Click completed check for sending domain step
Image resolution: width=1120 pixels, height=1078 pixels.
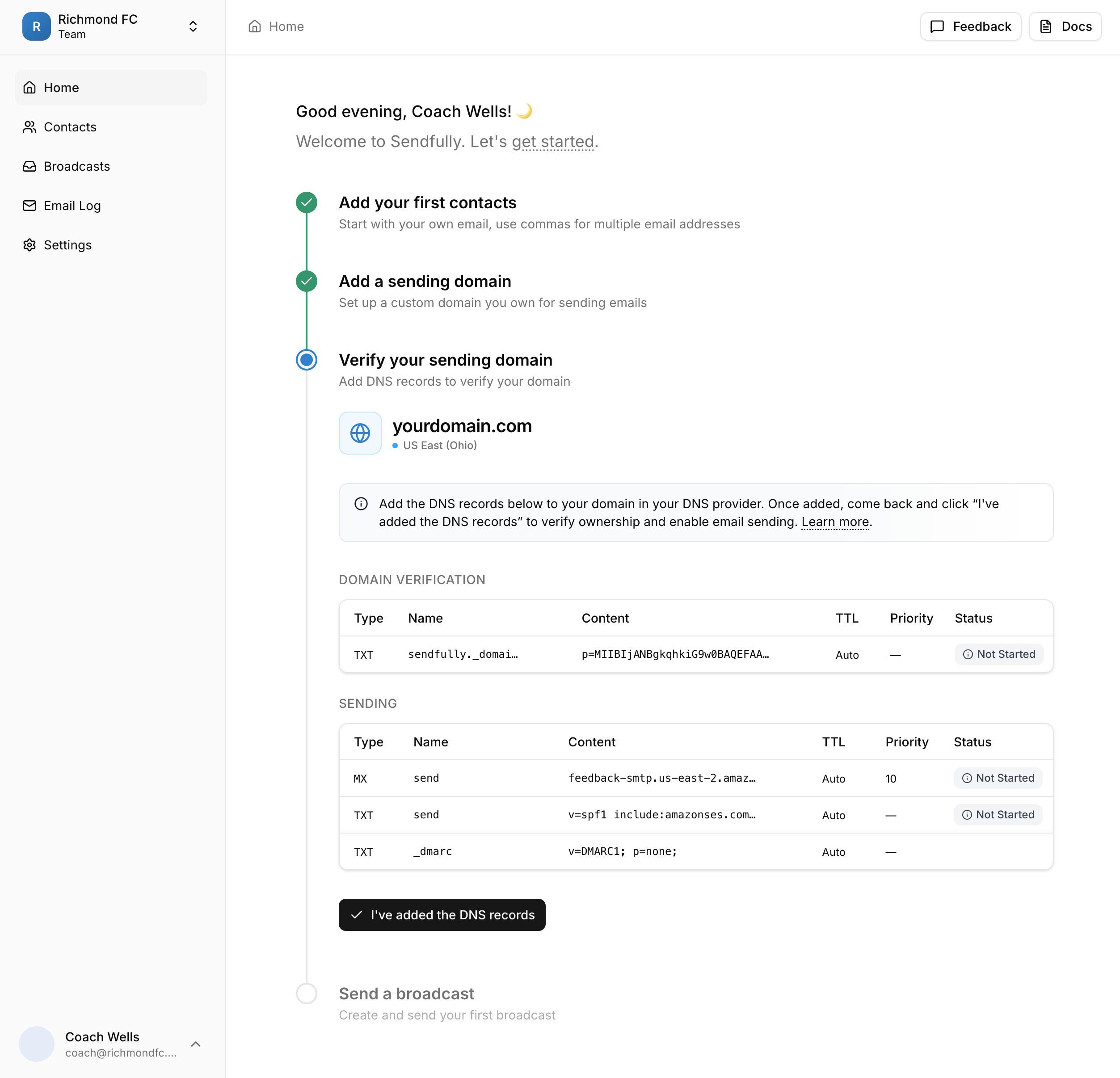coord(307,281)
